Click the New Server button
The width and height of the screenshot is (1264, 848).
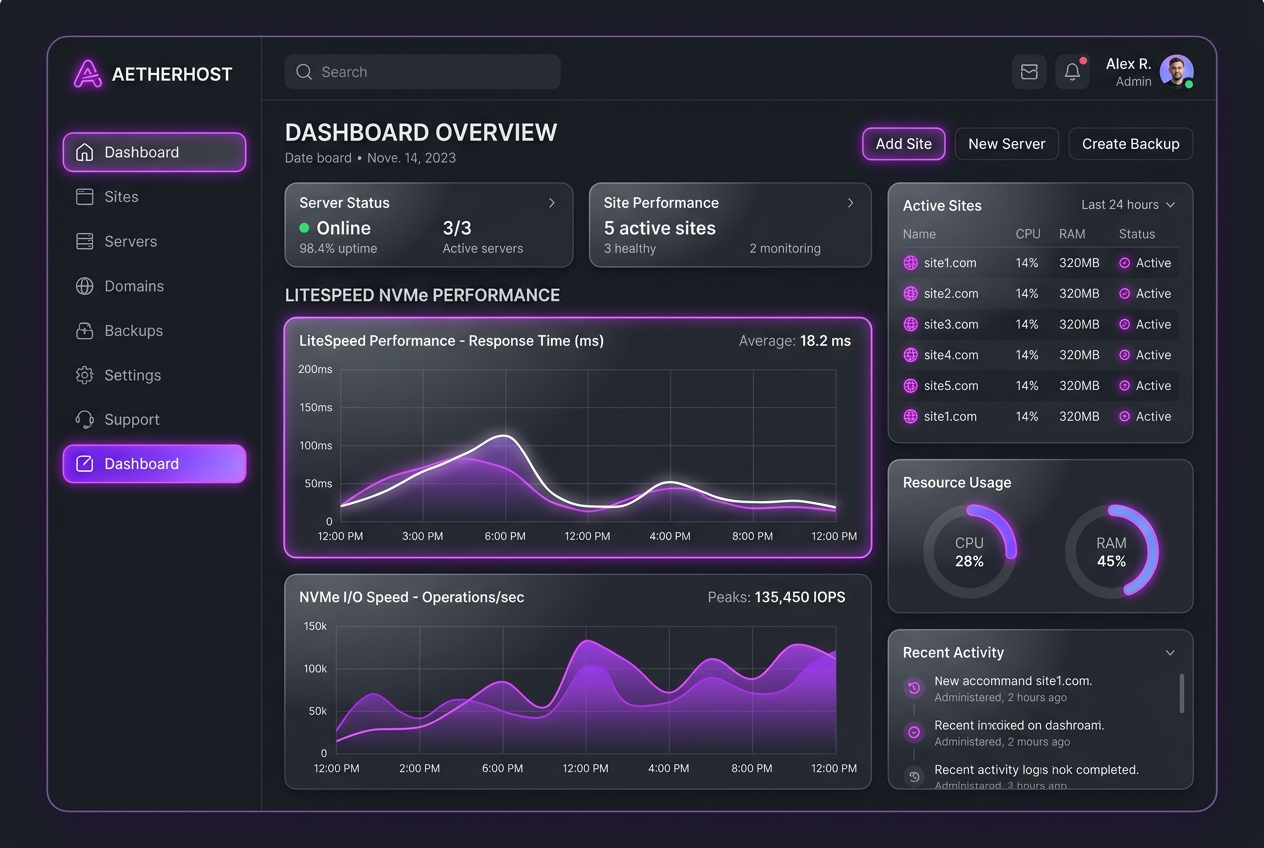tap(1007, 144)
